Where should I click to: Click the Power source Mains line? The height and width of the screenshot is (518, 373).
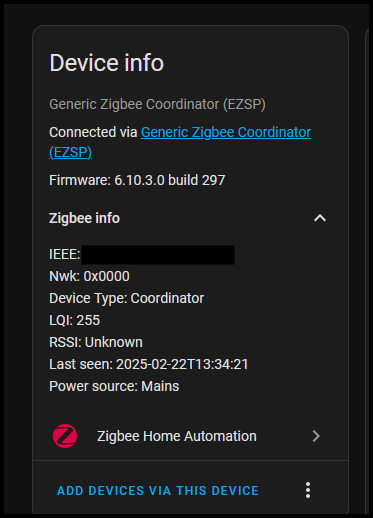(114, 386)
